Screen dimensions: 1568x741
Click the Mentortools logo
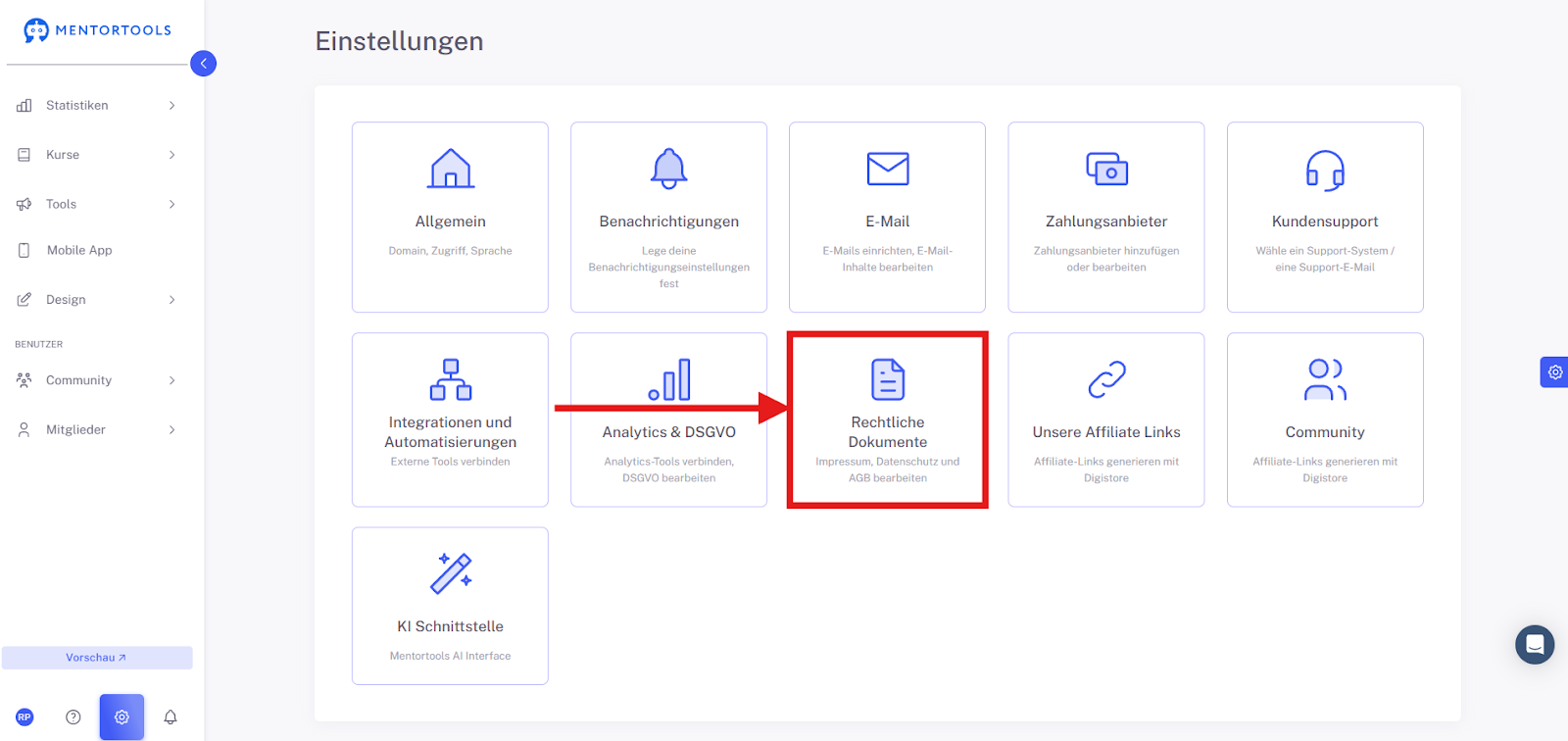(97, 30)
